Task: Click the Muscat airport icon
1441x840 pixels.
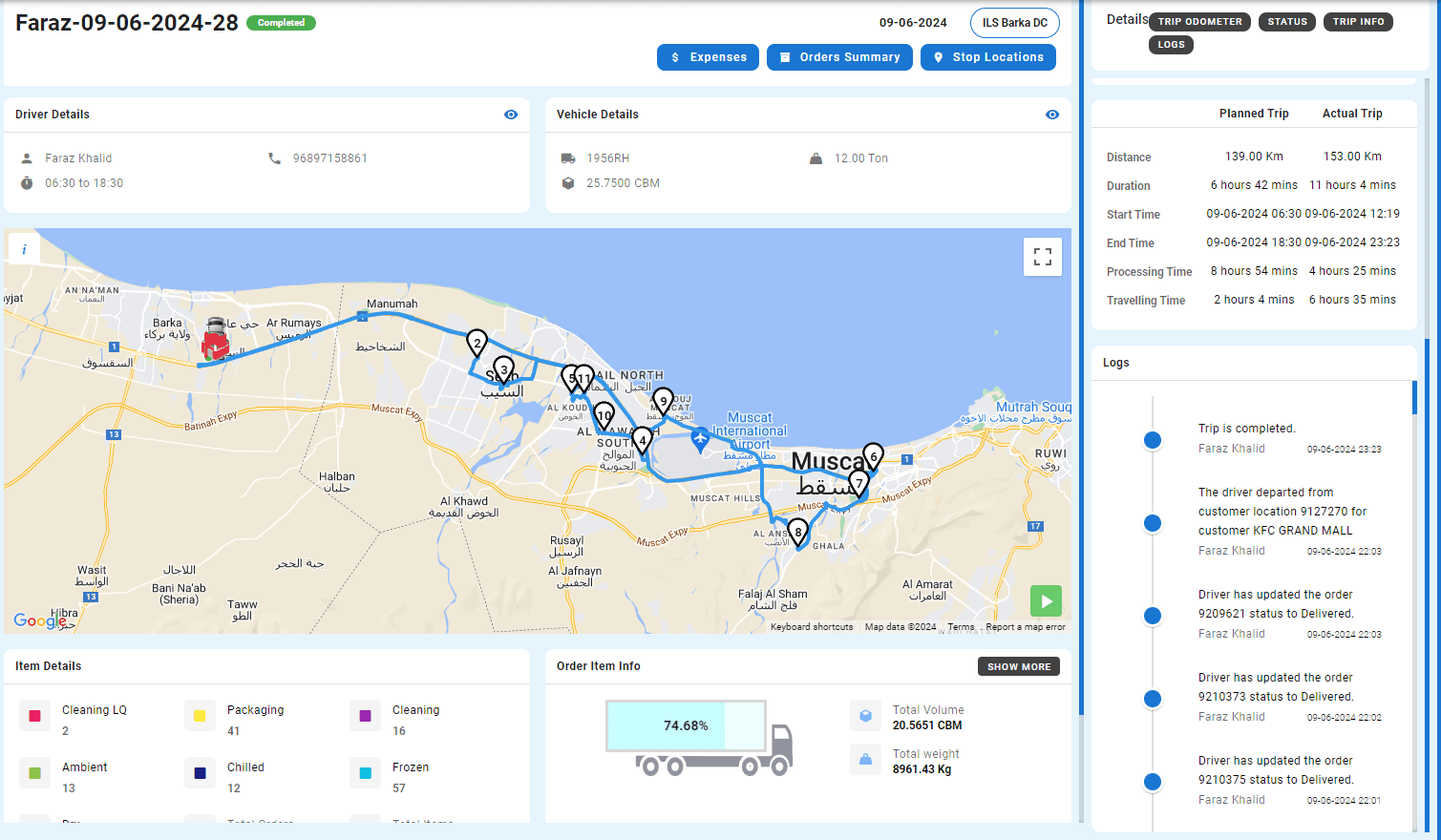Action: coord(700,438)
